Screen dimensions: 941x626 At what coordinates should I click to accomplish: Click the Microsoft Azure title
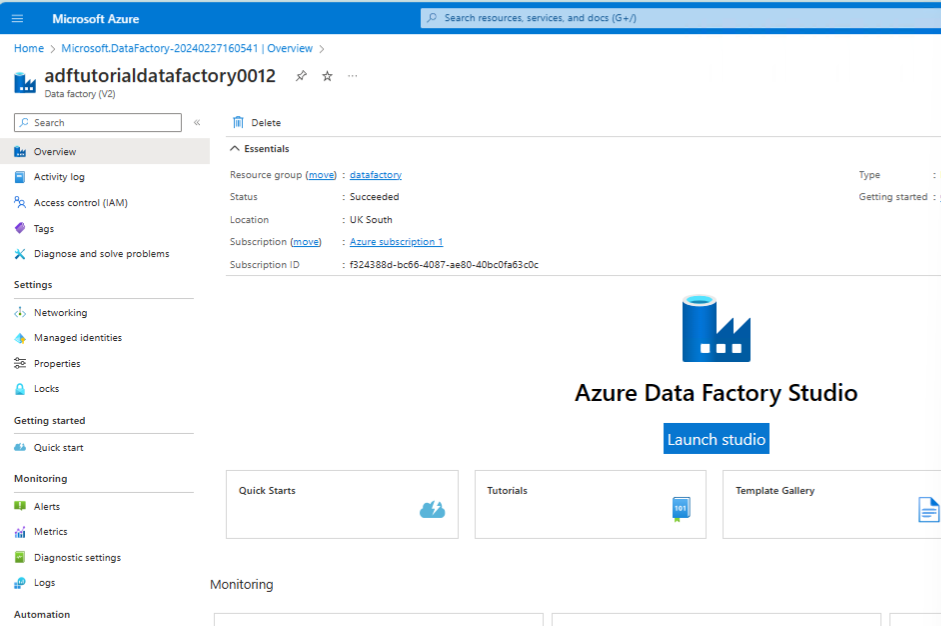pyautogui.click(x=95, y=19)
